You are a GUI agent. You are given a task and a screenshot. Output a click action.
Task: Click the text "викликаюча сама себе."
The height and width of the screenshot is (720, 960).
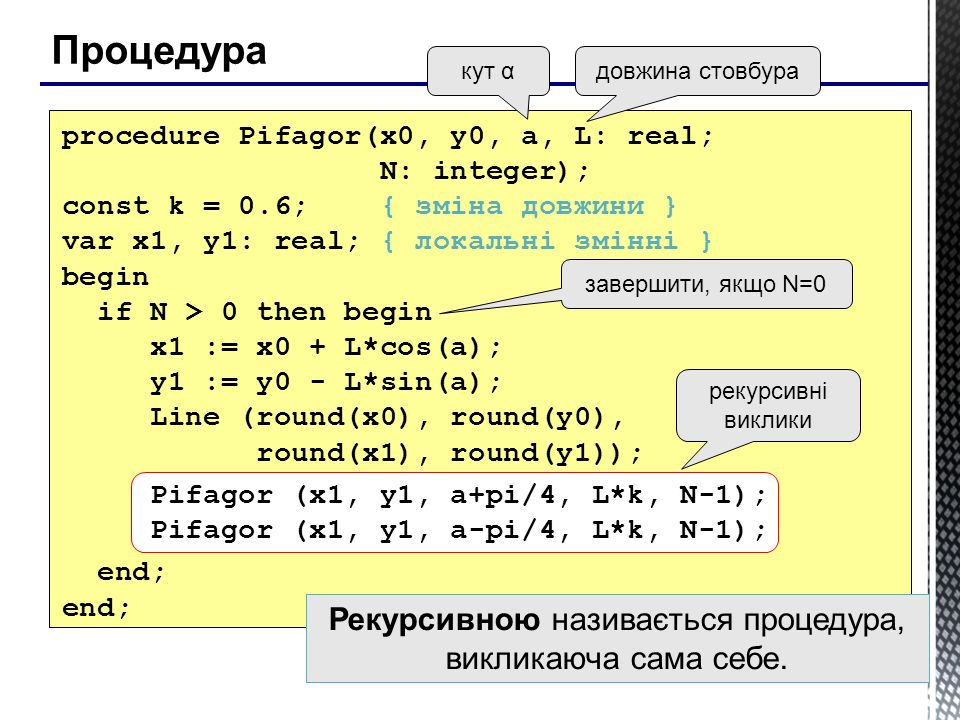point(616,660)
